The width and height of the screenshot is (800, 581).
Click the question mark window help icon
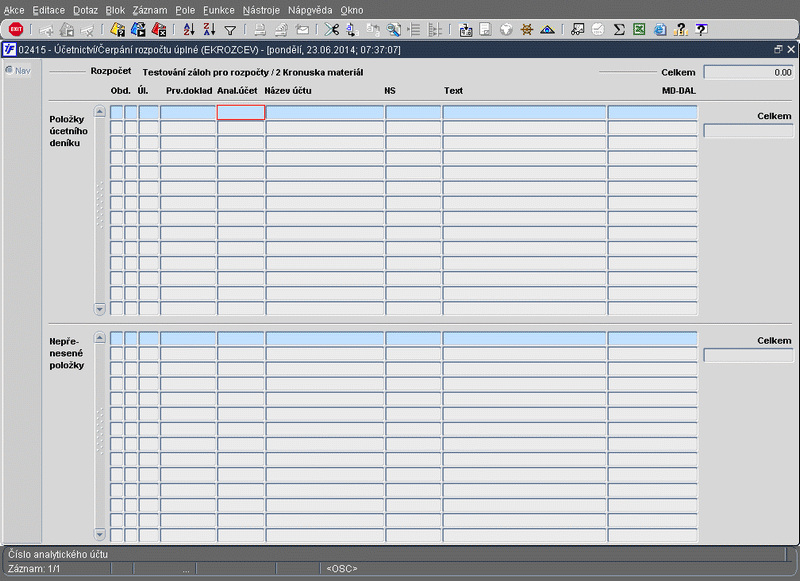(702, 30)
